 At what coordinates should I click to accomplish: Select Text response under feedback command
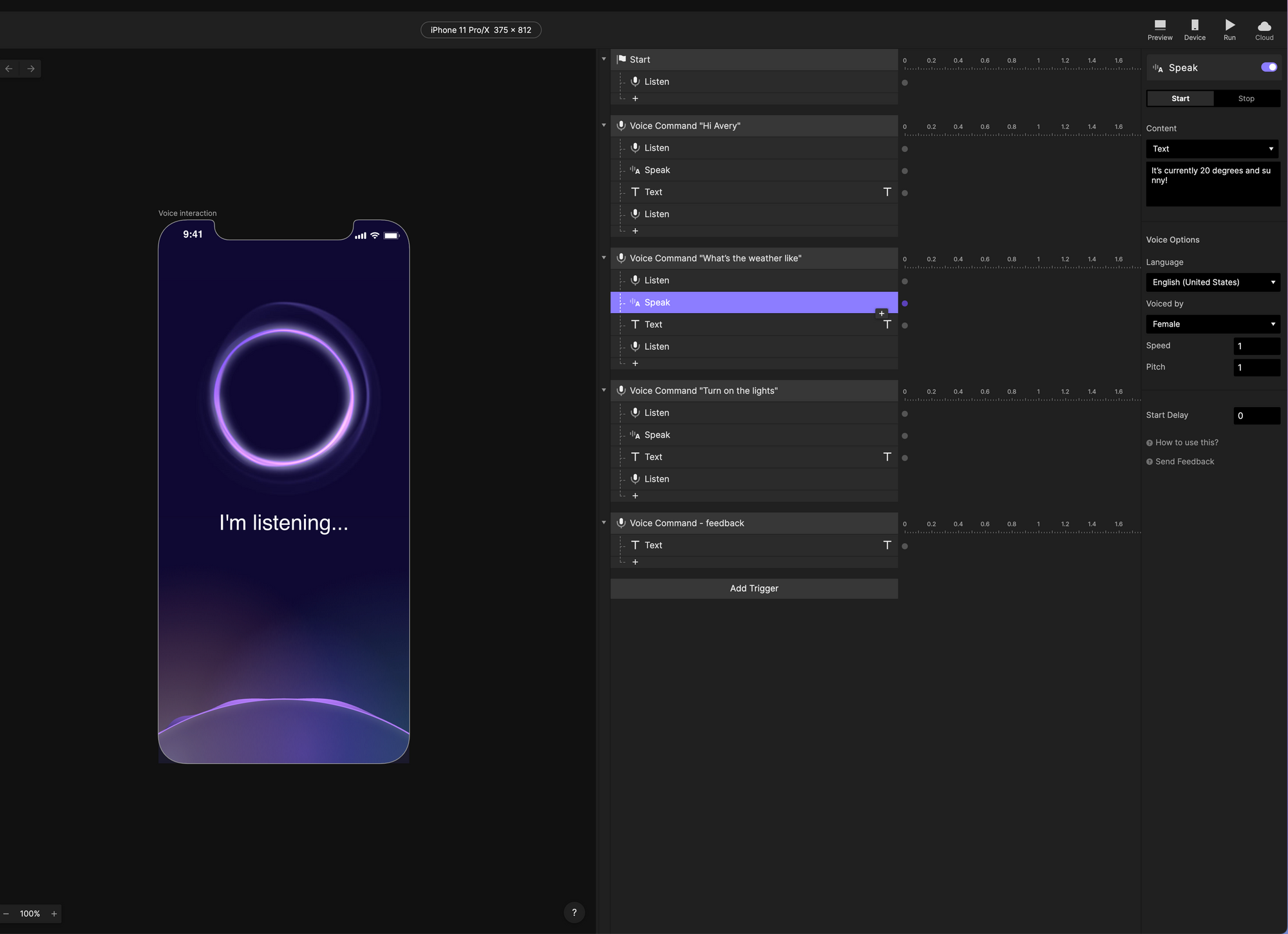pos(754,545)
